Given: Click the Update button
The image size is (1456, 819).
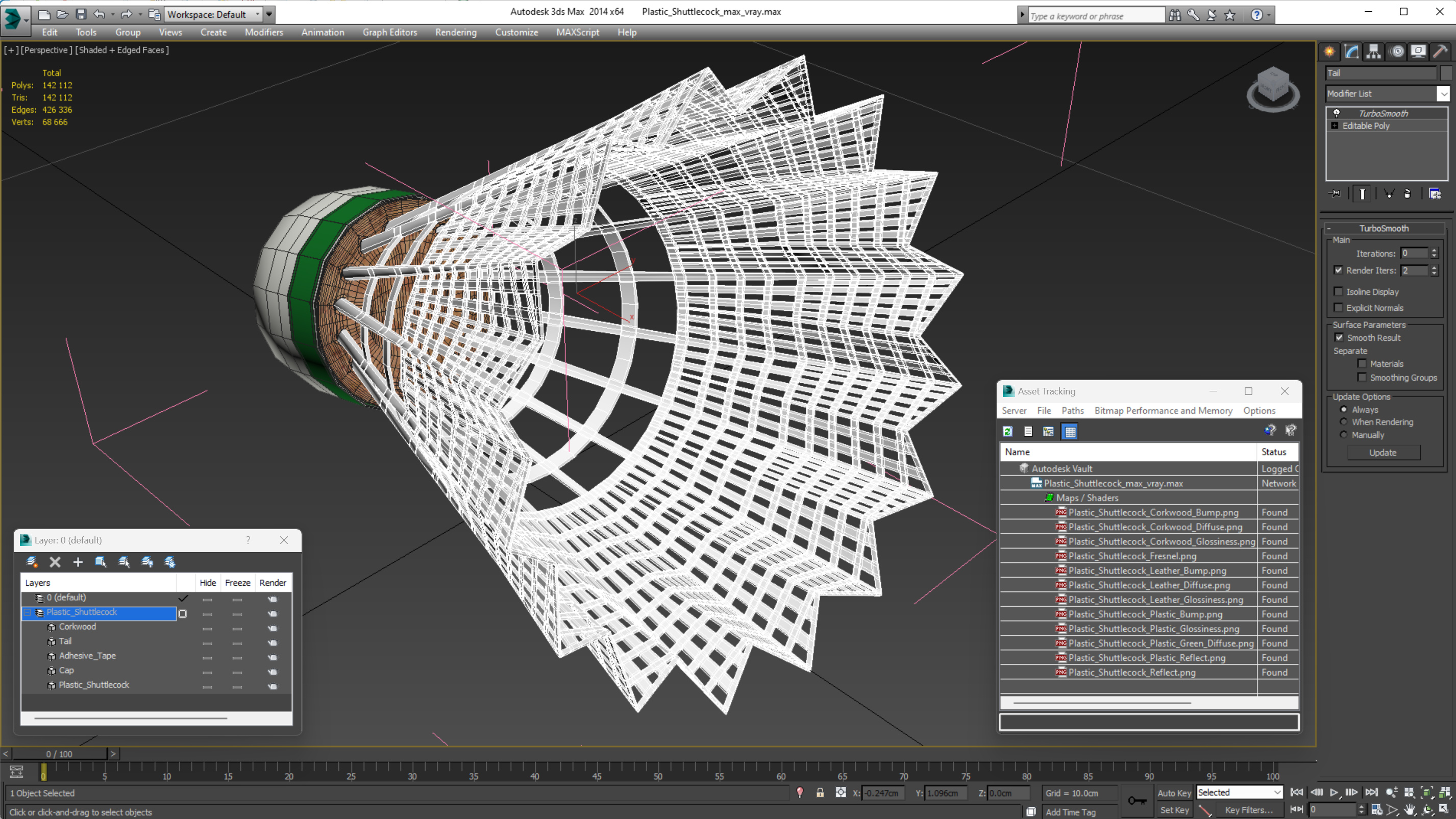Looking at the screenshot, I should point(1383,452).
